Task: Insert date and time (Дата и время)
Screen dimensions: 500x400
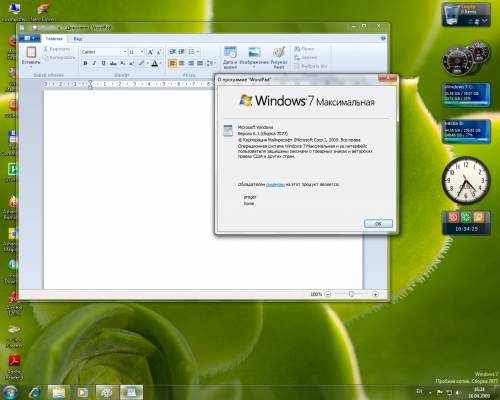Action: [x=230, y=57]
